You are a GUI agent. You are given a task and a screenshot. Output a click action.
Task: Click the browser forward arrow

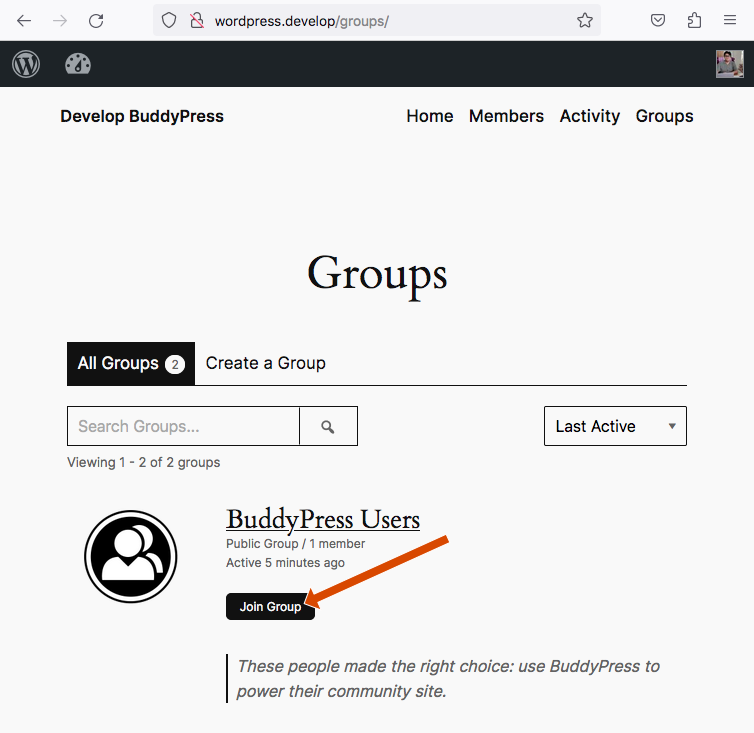pyautogui.click(x=60, y=21)
